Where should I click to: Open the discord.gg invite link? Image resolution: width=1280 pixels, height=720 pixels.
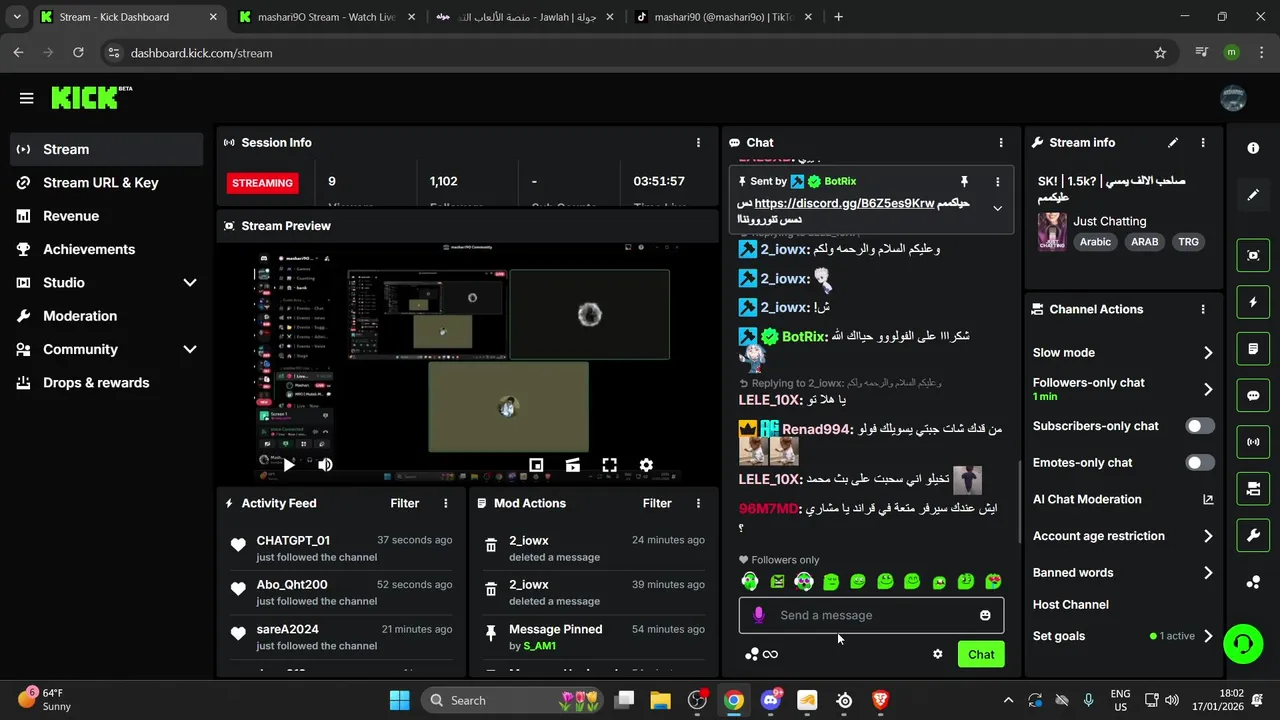(844, 203)
